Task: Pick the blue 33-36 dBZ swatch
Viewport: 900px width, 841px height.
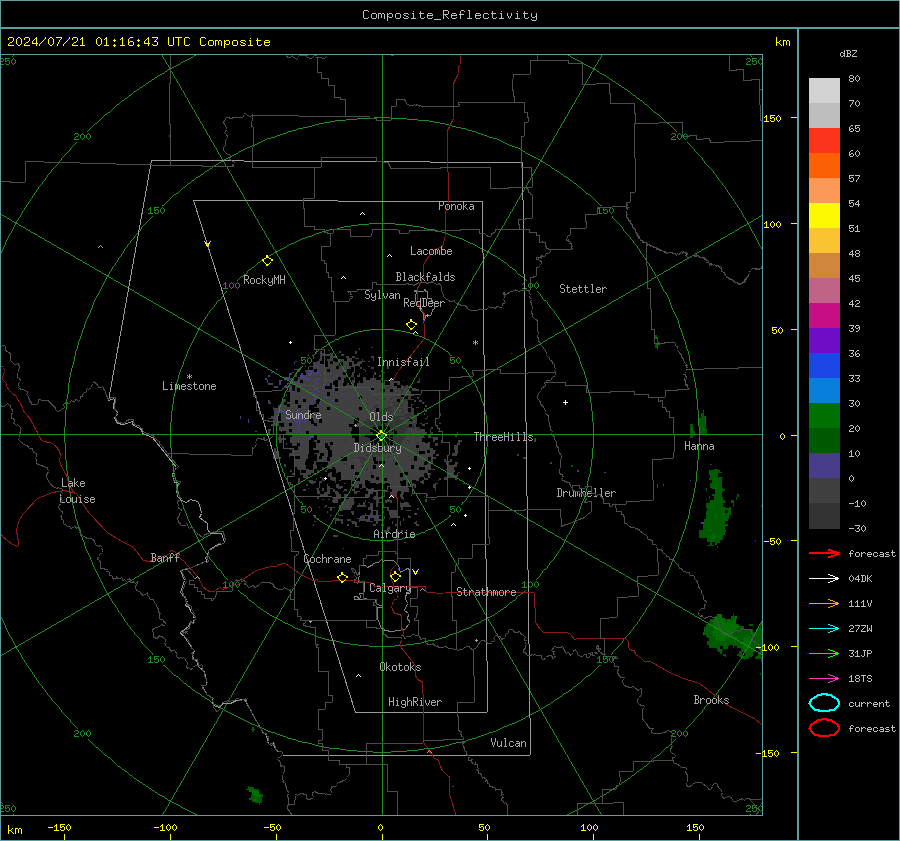Action: (x=824, y=366)
